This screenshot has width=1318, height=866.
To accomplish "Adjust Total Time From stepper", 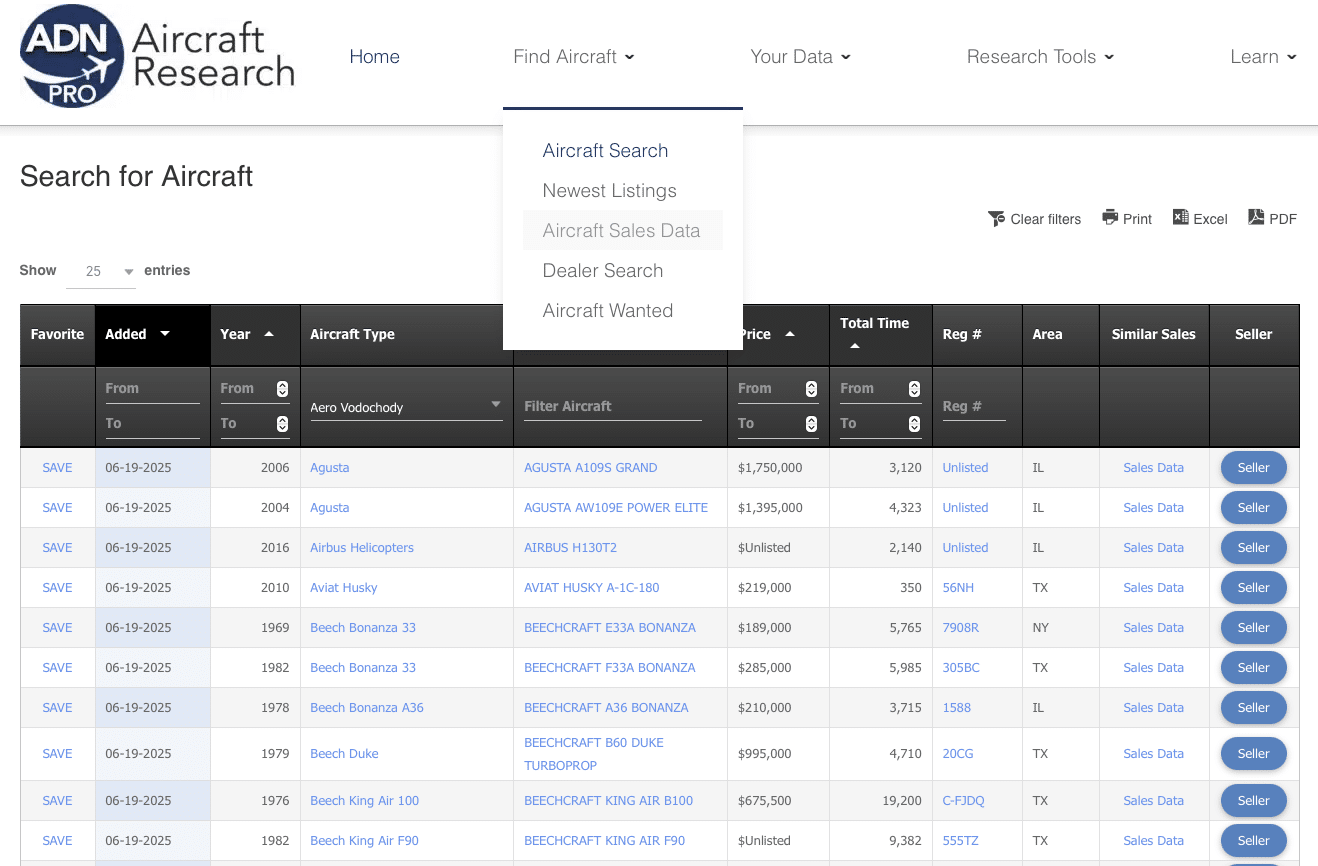I will 914,389.
